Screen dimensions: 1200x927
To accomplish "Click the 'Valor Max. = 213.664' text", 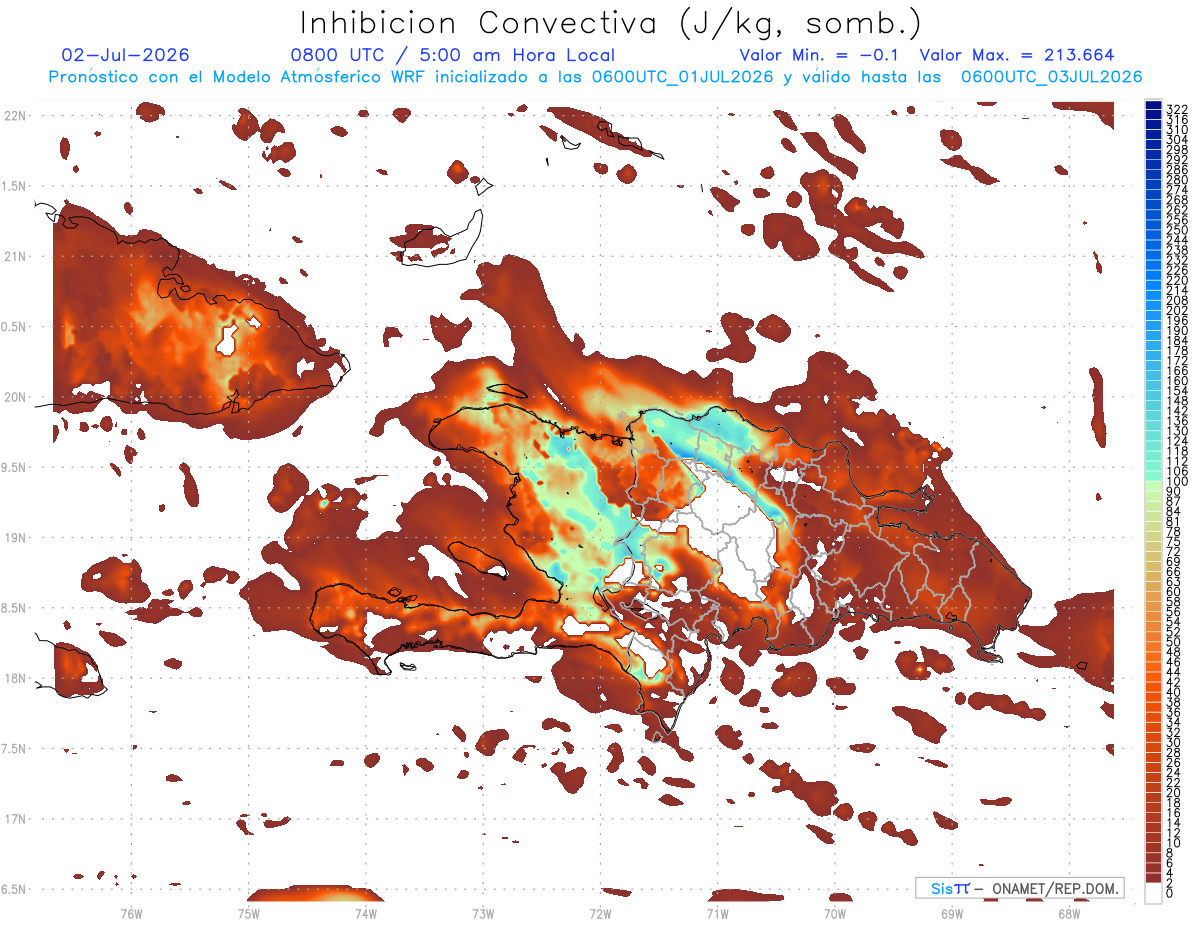I will (x=1017, y=55).
